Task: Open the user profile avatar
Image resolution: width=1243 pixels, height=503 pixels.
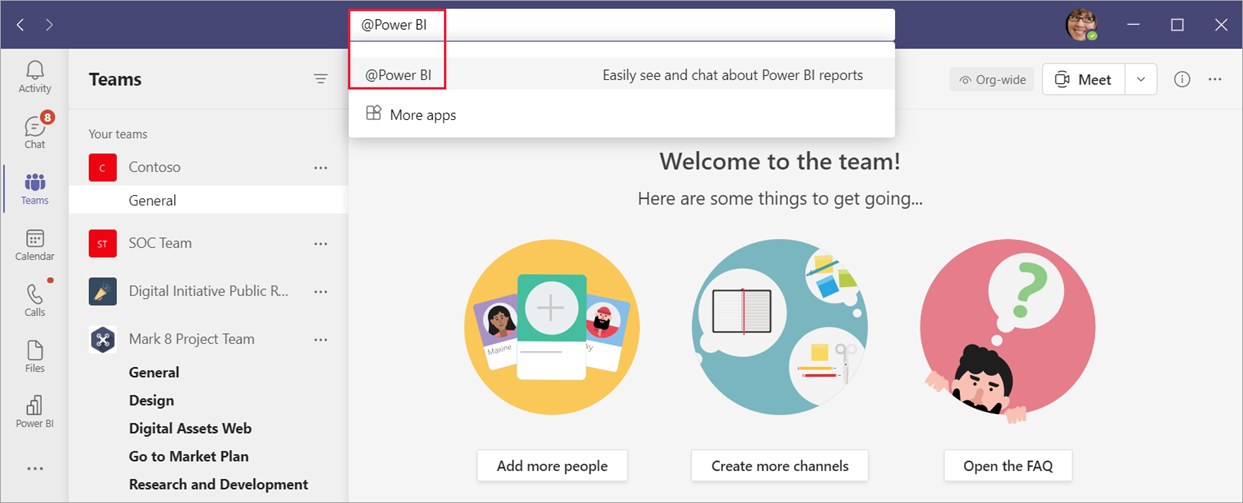Action: click(x=1081, y=24)
